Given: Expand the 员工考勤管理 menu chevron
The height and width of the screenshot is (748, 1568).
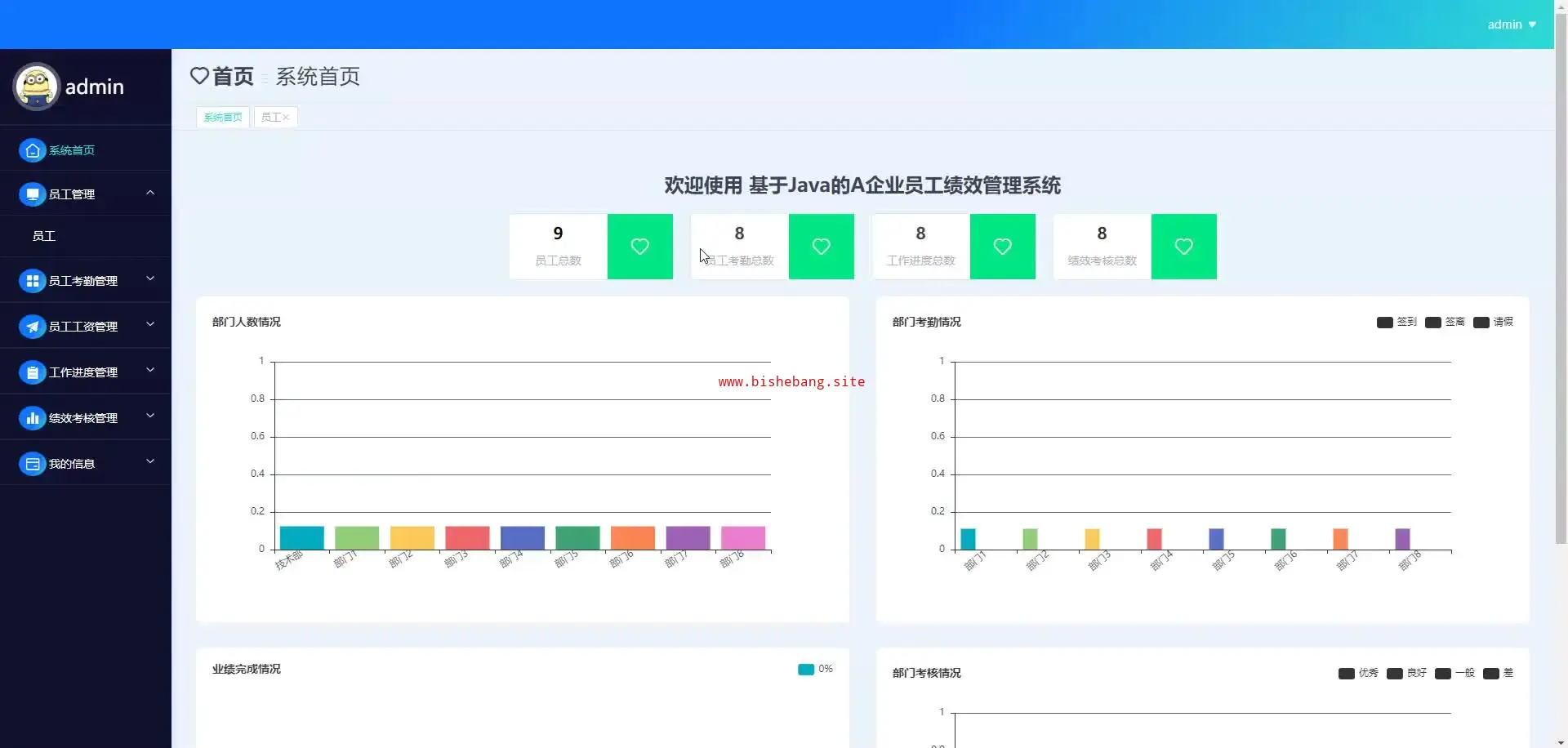Looking at the screenshot, I should [150, 279].
